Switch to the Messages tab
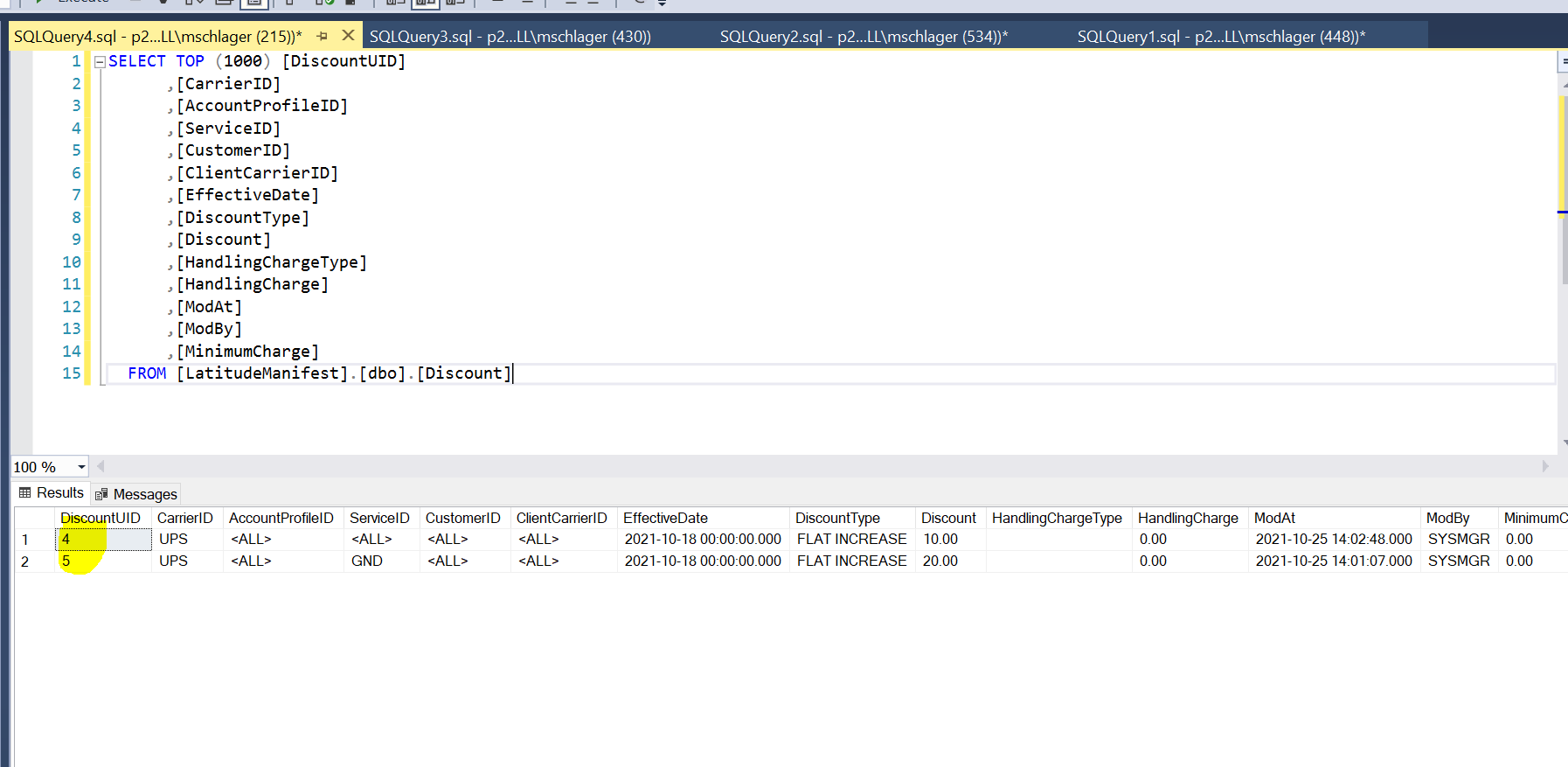 click(136, 494)
